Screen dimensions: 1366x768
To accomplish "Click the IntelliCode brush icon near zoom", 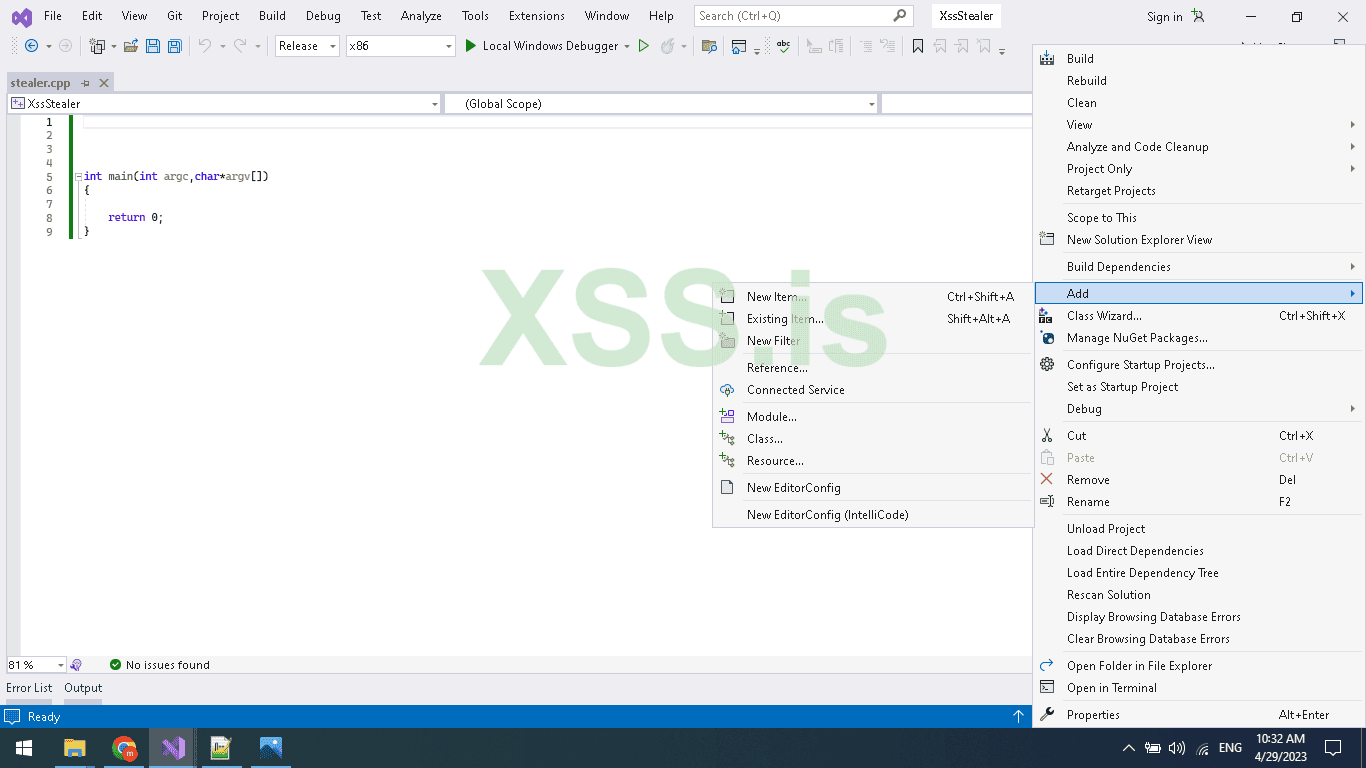I will (76, 665).
